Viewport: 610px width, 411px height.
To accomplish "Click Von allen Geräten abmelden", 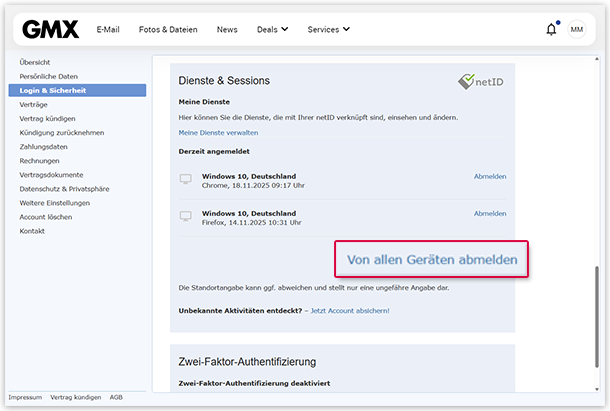I will (x=431, y=259).
